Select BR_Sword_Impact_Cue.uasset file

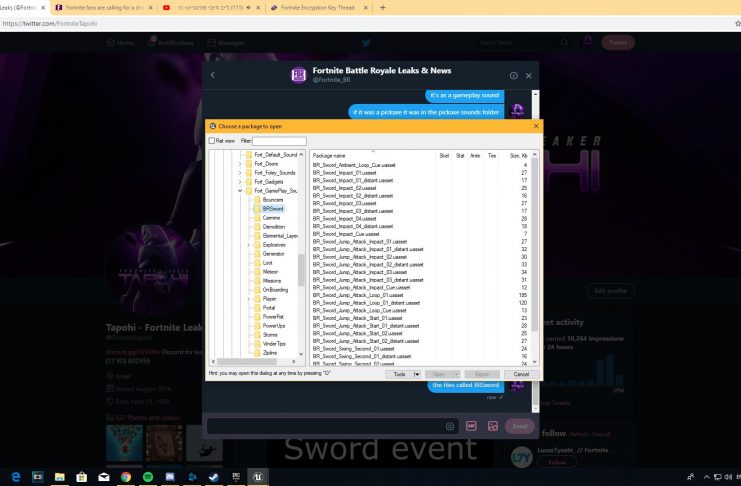click(x=346, y=234)
